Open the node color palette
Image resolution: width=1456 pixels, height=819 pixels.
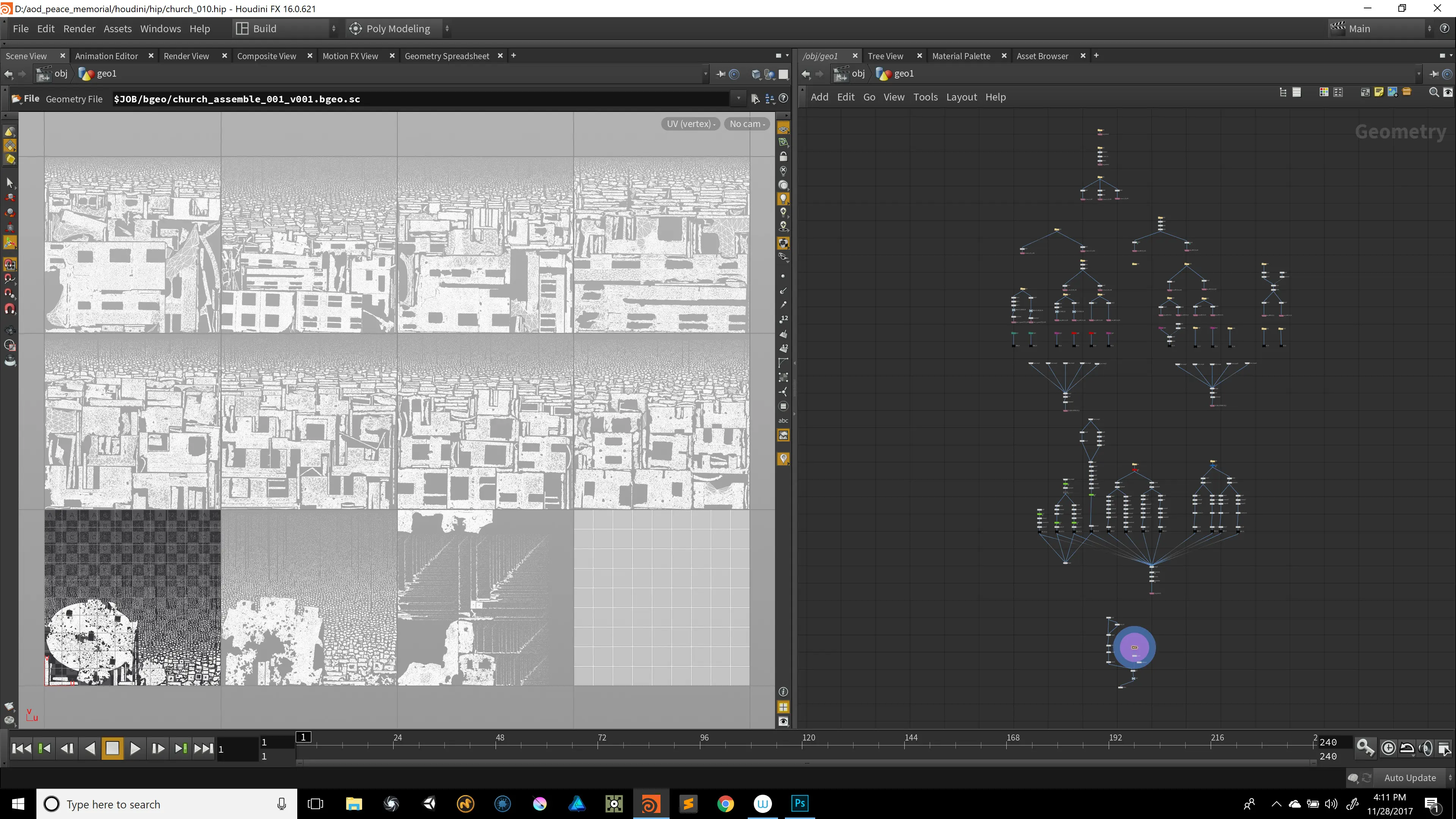1324,92
